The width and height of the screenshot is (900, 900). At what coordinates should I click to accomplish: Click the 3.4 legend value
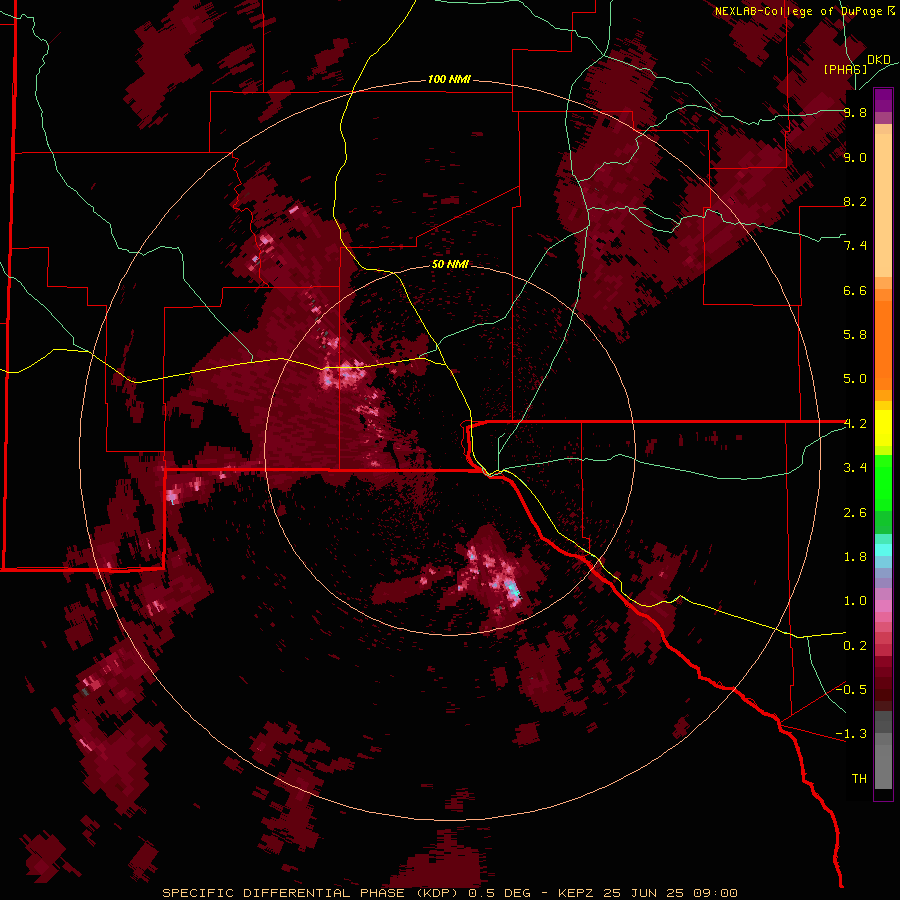pyautogui.click(x=855, y=468)
